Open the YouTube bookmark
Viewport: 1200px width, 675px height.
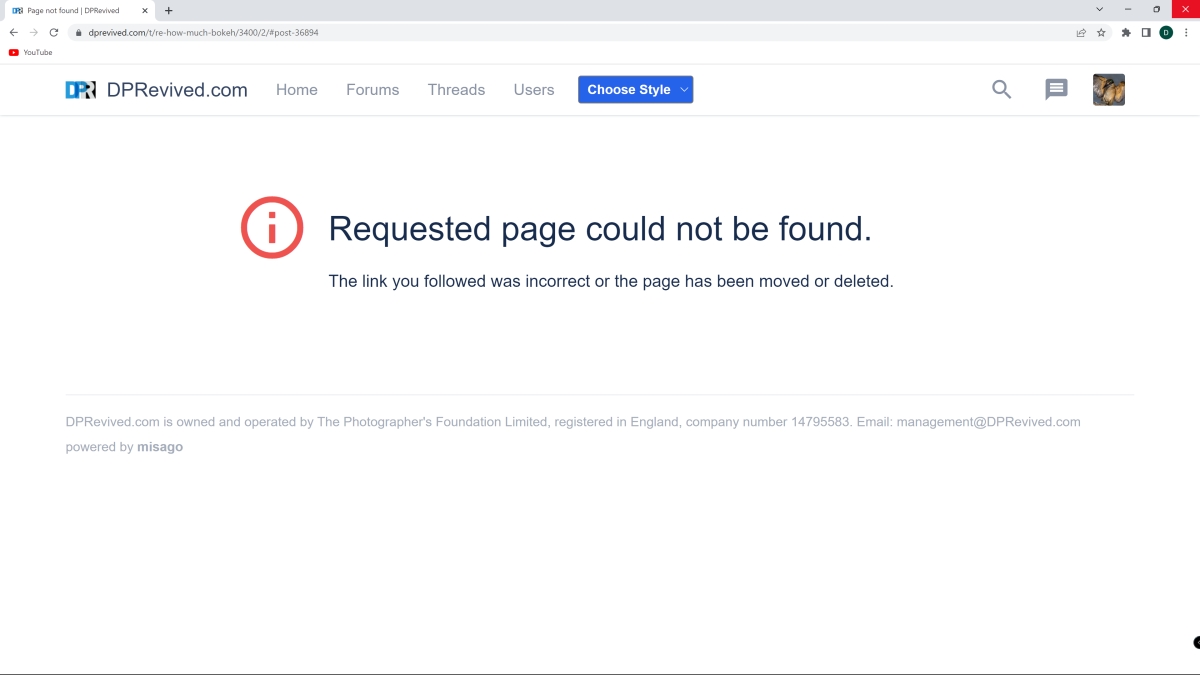(30, 52)
